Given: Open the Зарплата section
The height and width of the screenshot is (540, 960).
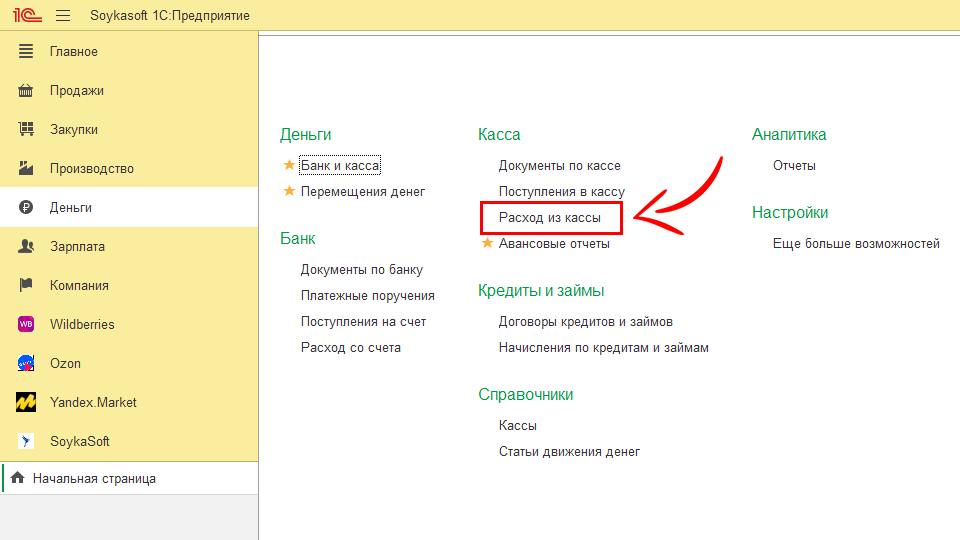Looking at the screenshot, I should 77,246.
